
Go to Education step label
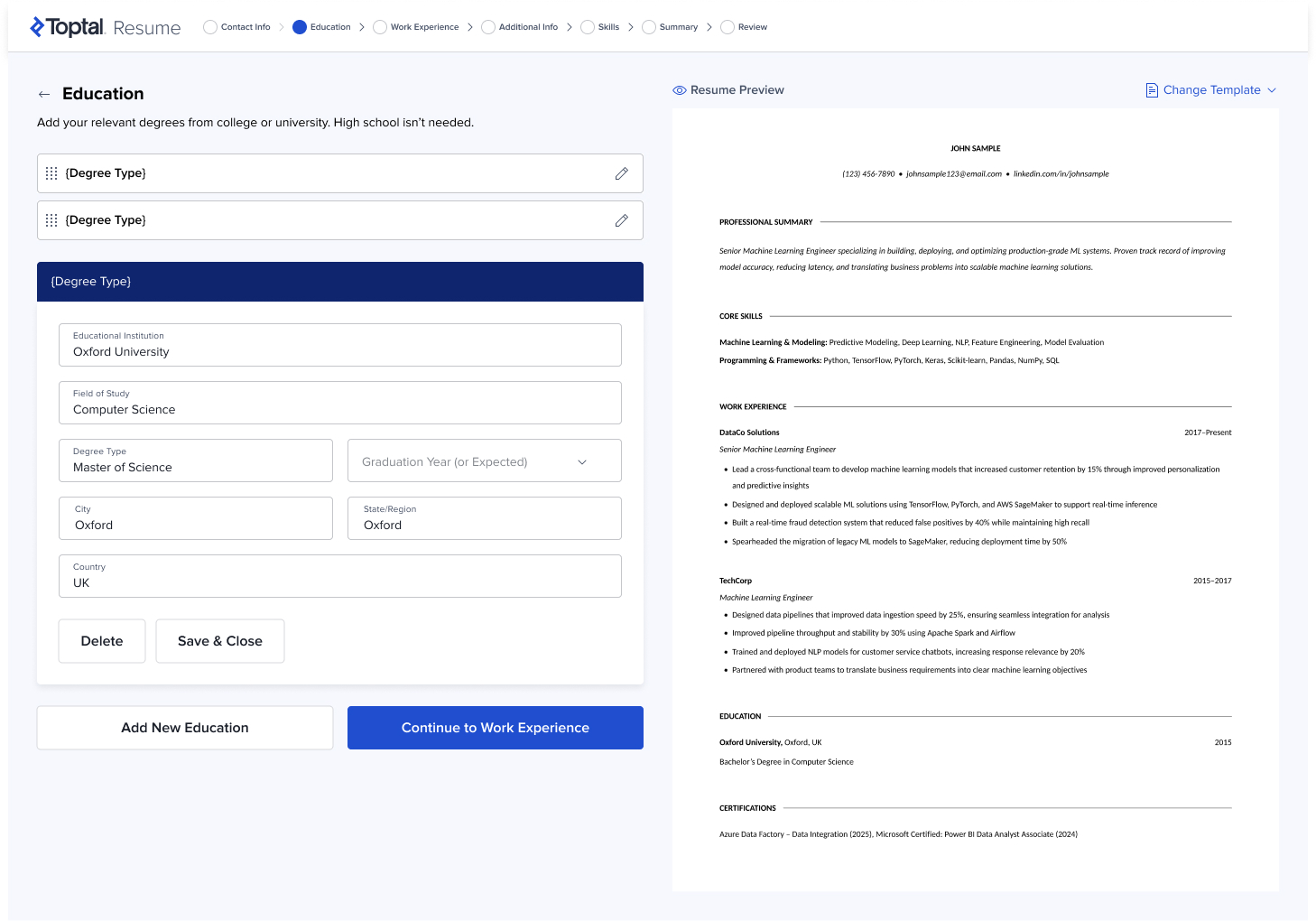330,27
